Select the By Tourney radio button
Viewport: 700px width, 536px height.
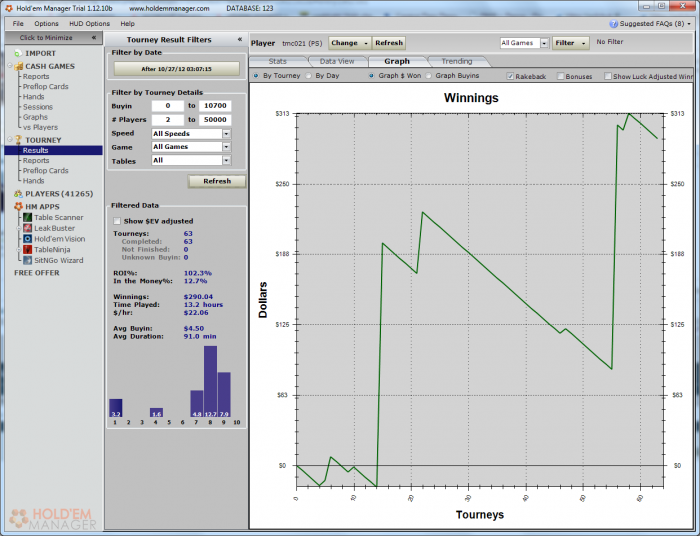256,75
